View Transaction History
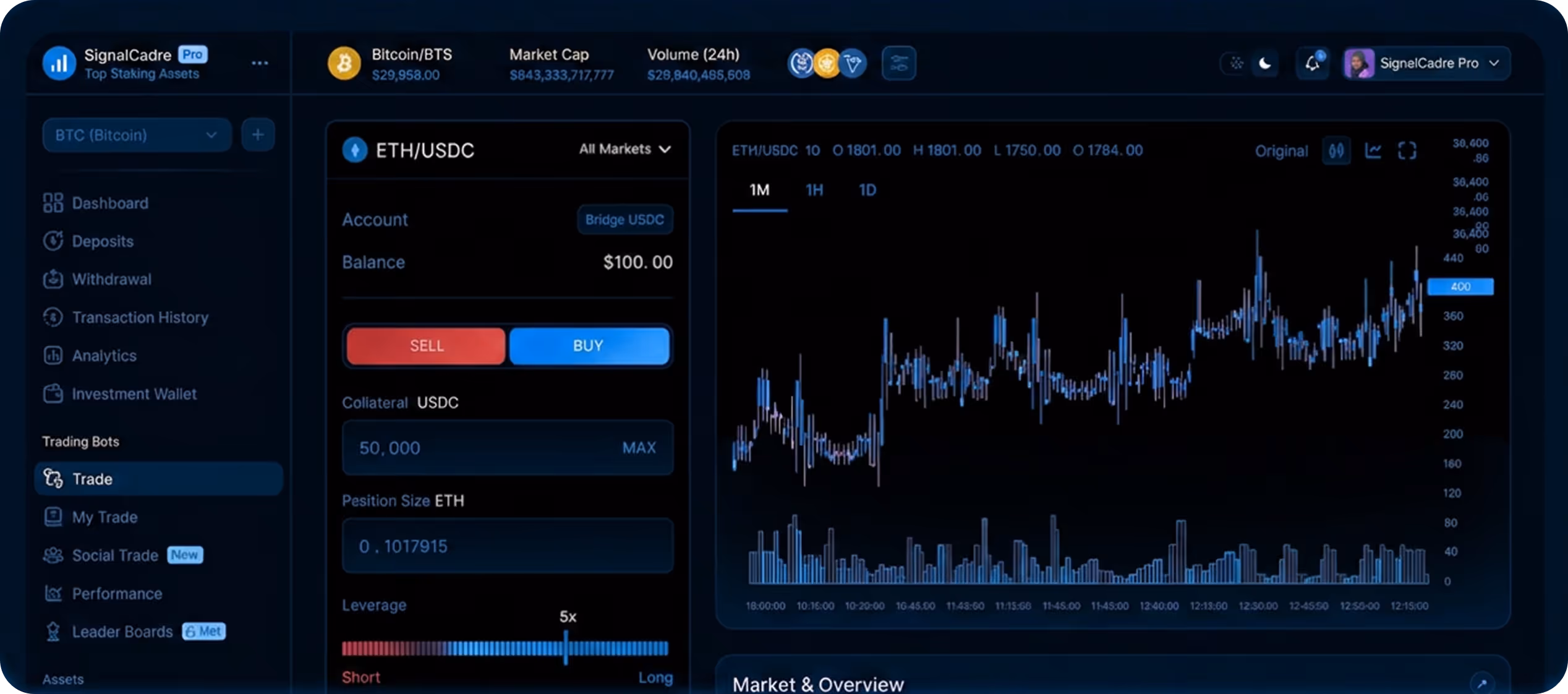The width and height of the screenshot is (1568, 694). [126, 317]
